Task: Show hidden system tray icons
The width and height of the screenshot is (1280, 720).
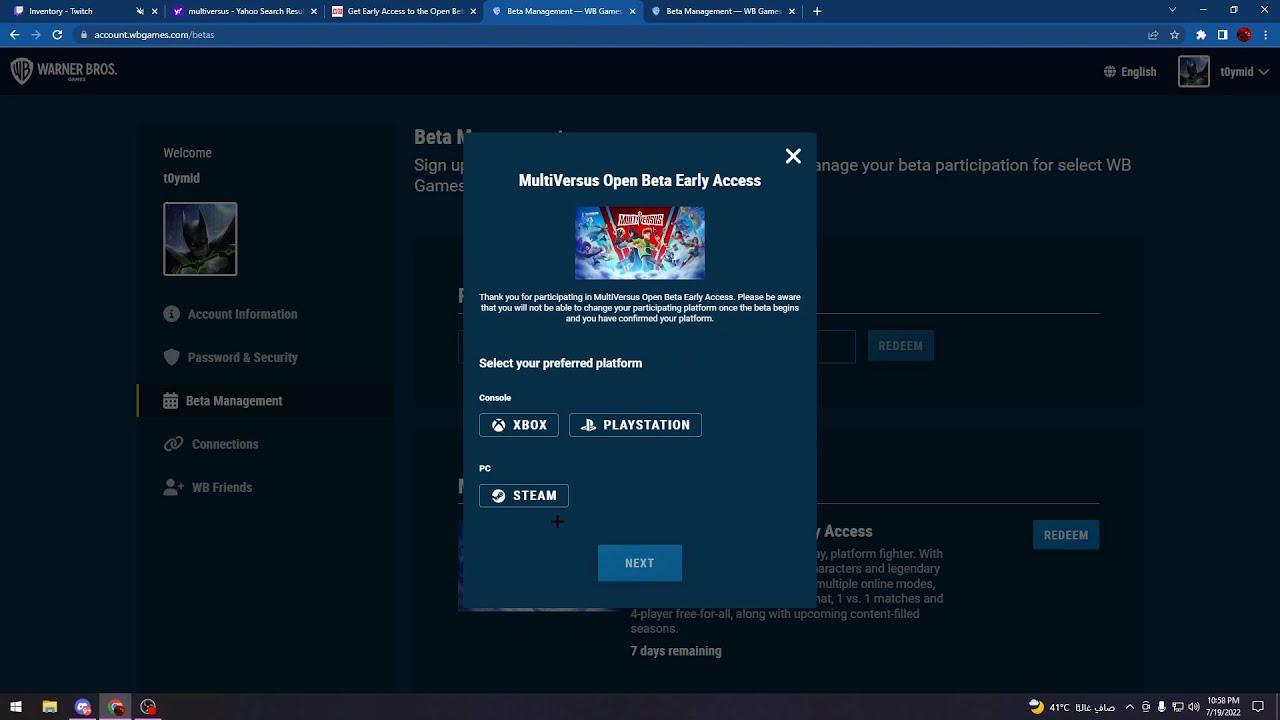Action: (1130, 707)
